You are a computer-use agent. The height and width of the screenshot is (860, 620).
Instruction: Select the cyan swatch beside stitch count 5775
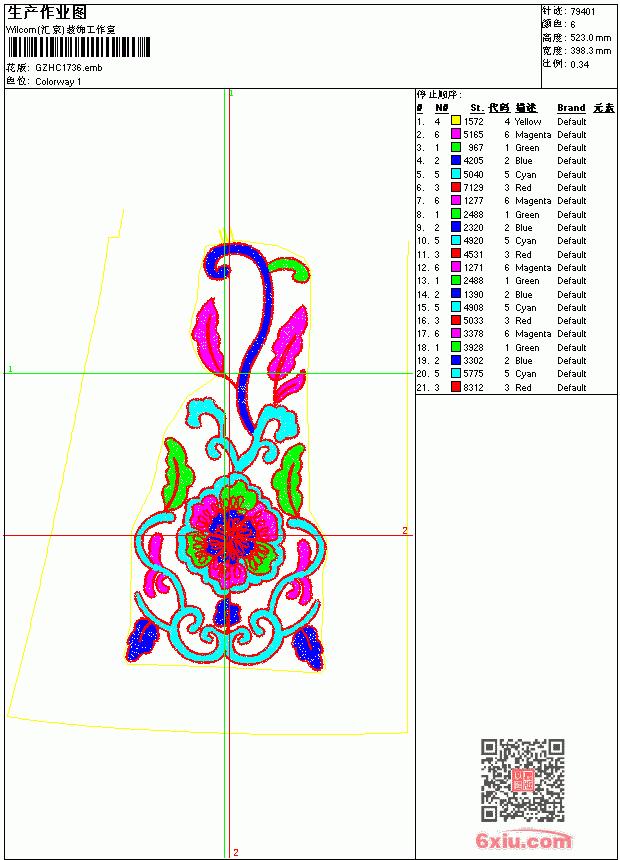(455, 373)
